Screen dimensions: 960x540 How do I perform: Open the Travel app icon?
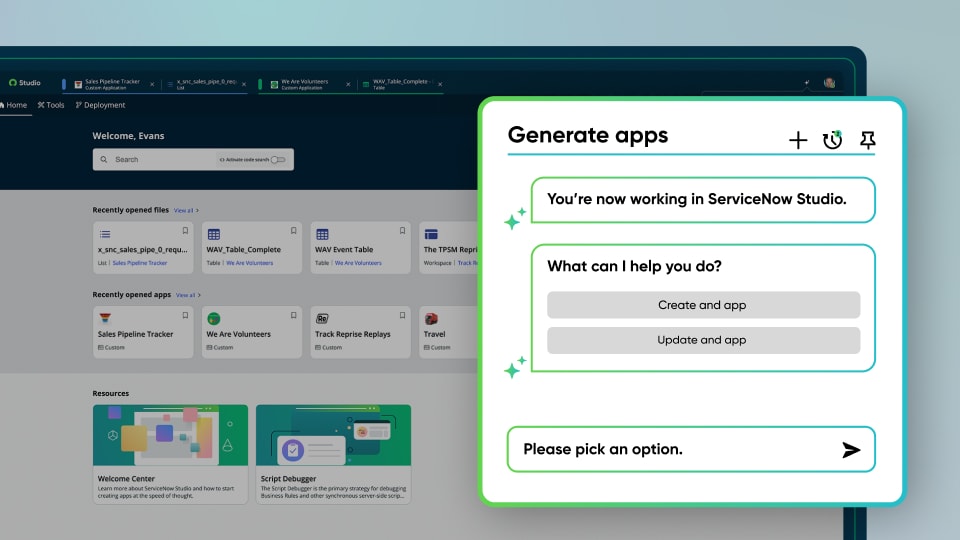pos(431,318)
